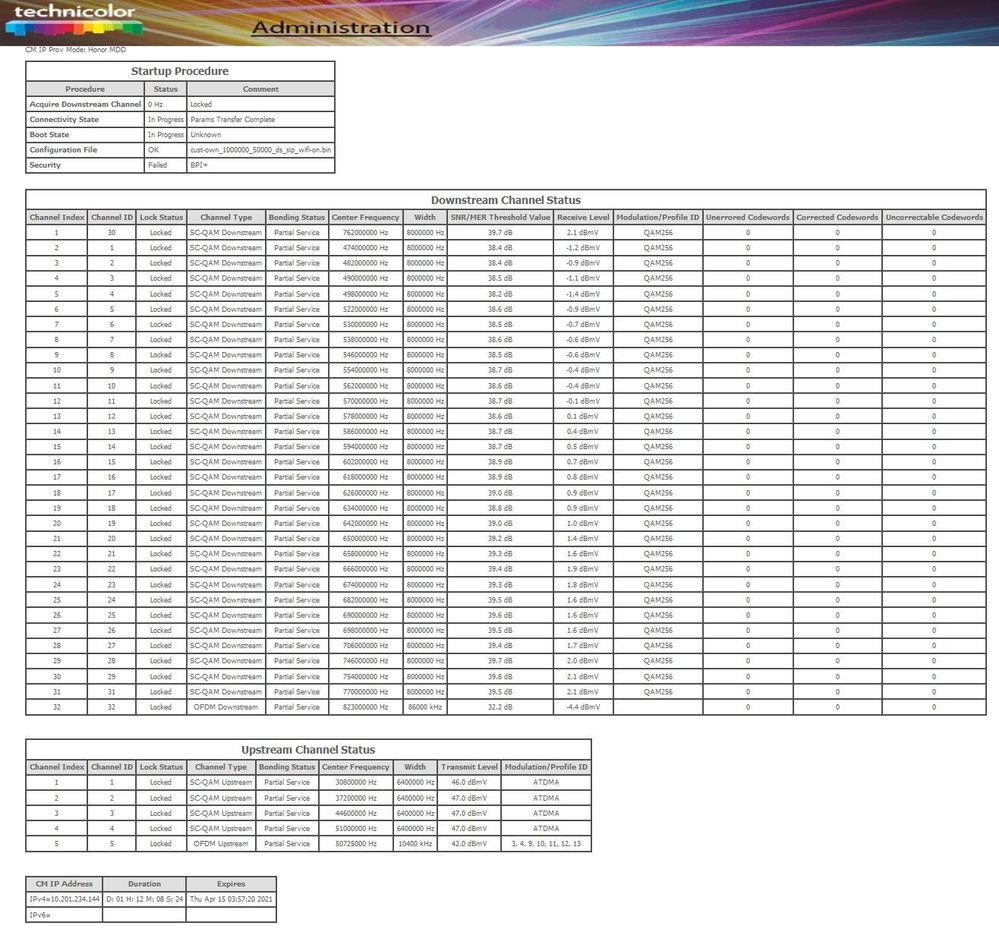Click the '42.0 dBmV' transmit level cell

(x=469, y=843)
